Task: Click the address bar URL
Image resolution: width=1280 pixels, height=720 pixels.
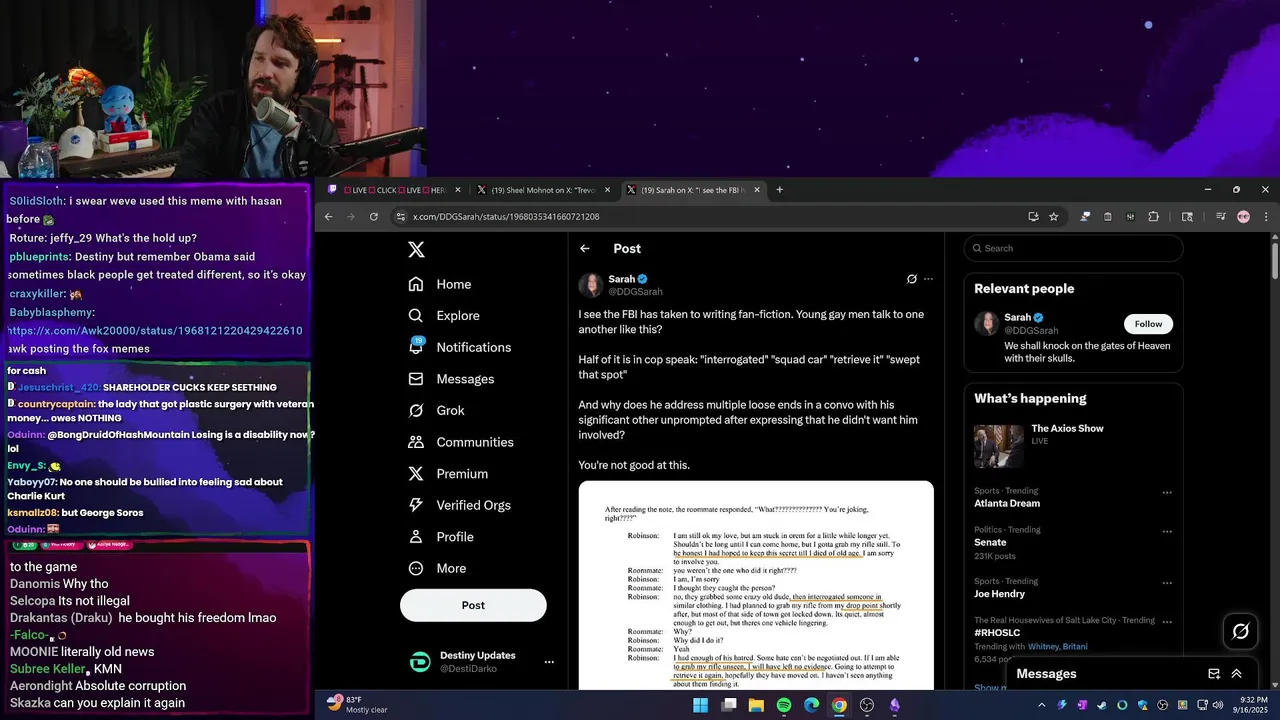Action: click(x=506, y=217)
